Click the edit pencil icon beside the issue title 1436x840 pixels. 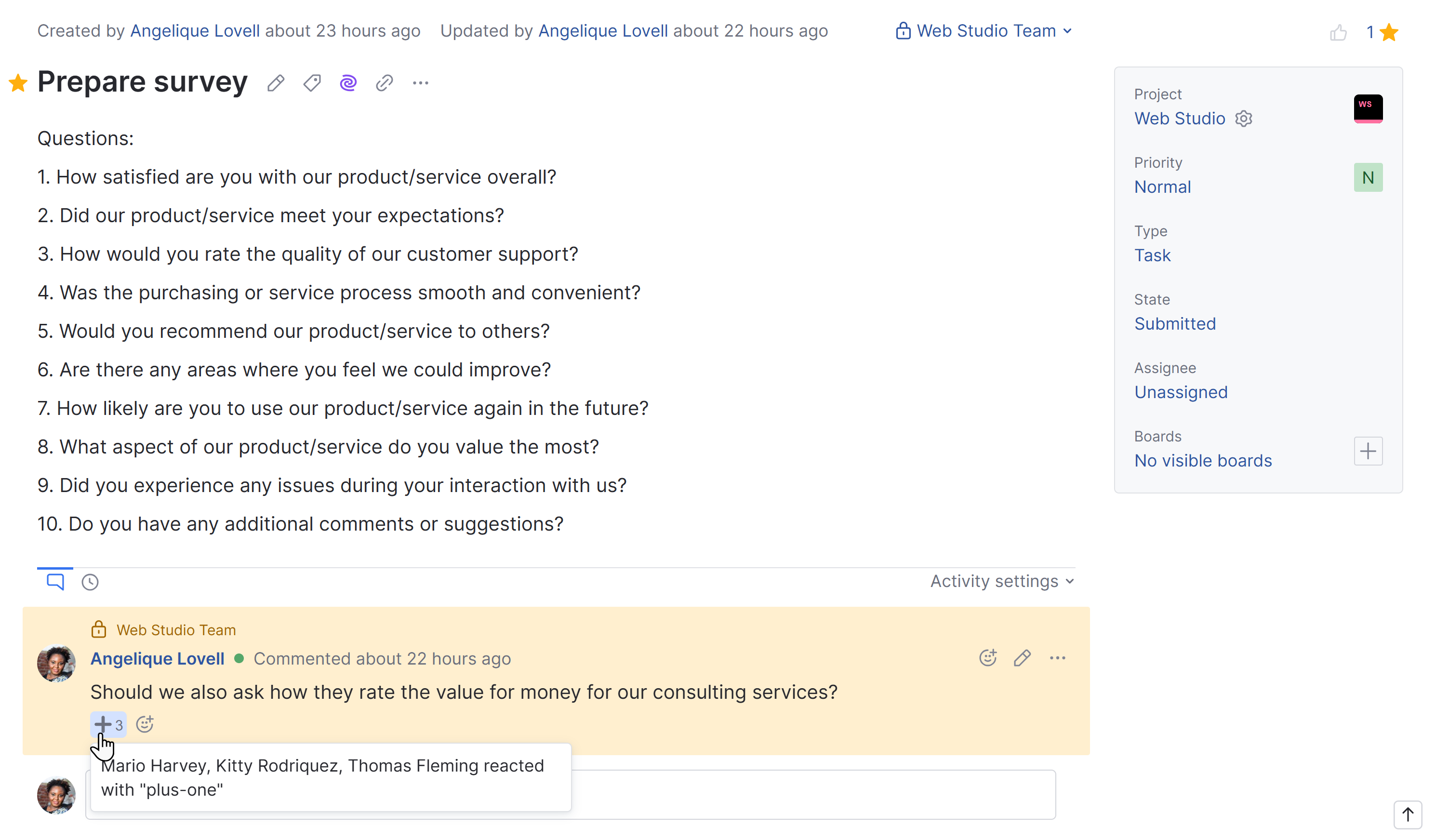[276, 83]
